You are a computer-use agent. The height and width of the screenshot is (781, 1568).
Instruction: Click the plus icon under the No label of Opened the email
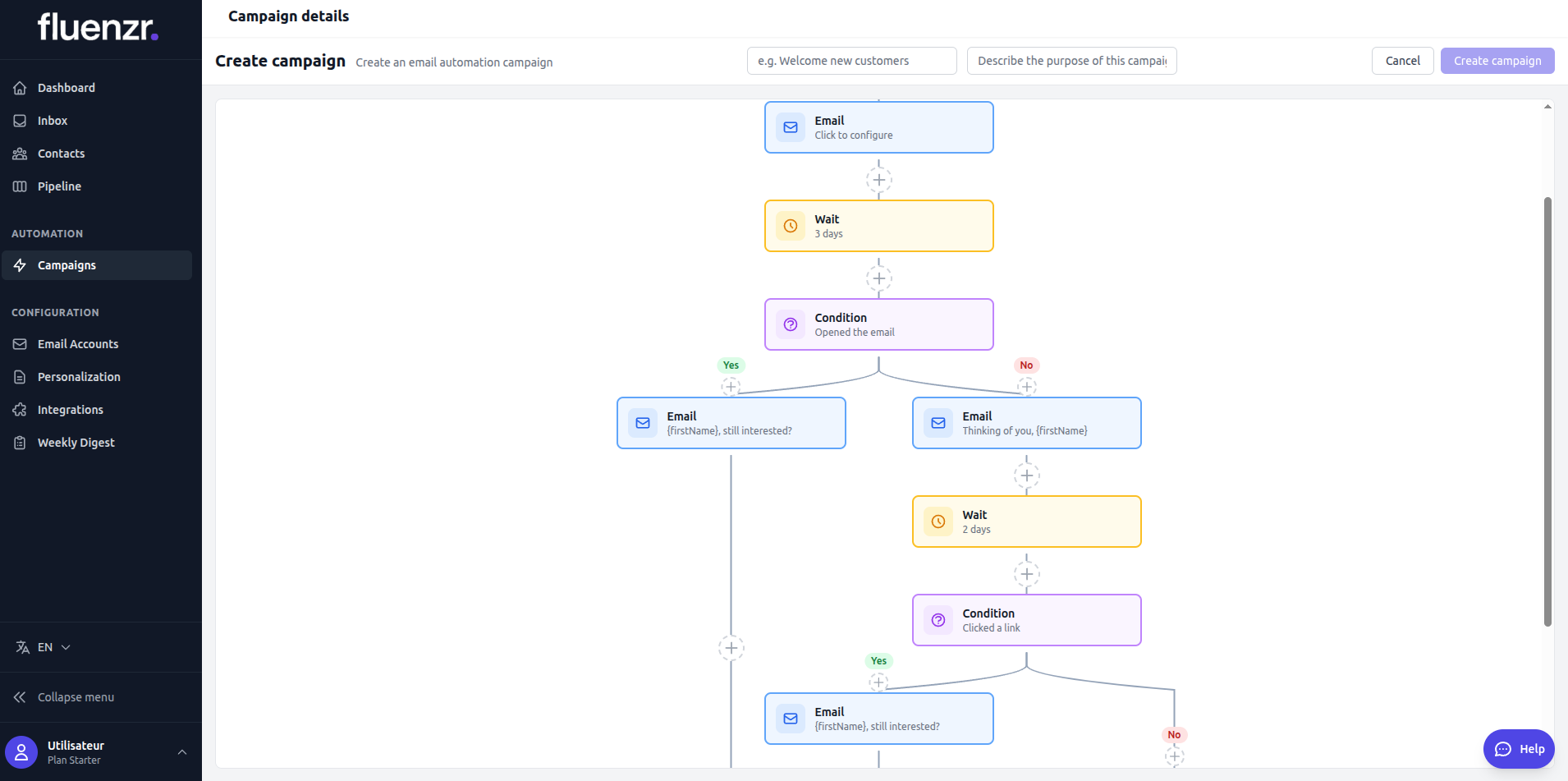tap(1026, 386)
